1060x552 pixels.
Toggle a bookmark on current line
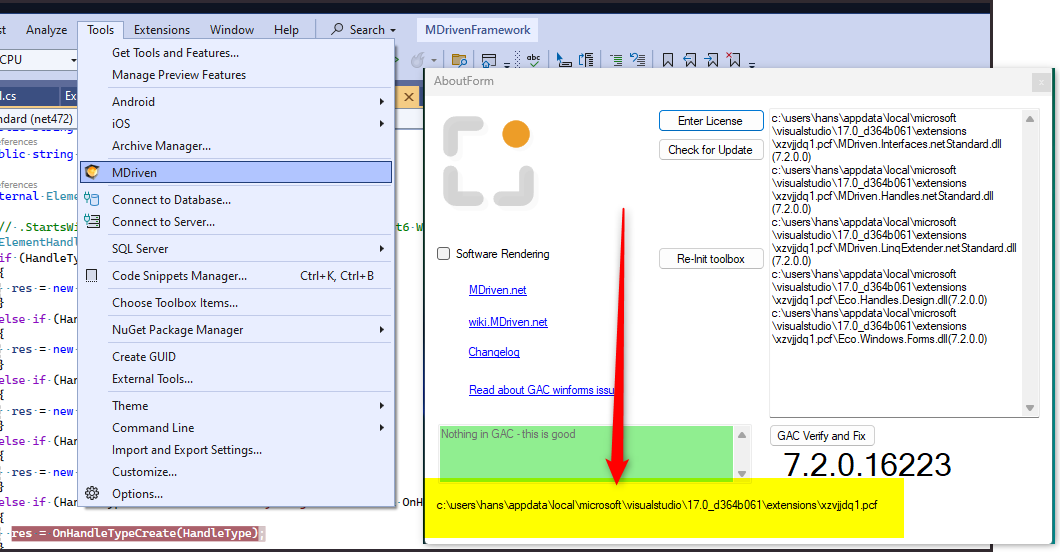[x=668, y=61]
